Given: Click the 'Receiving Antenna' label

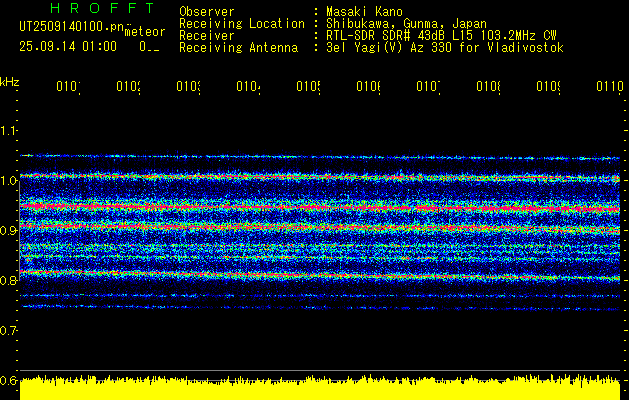Looking at the screenshot, I should 239,48.
